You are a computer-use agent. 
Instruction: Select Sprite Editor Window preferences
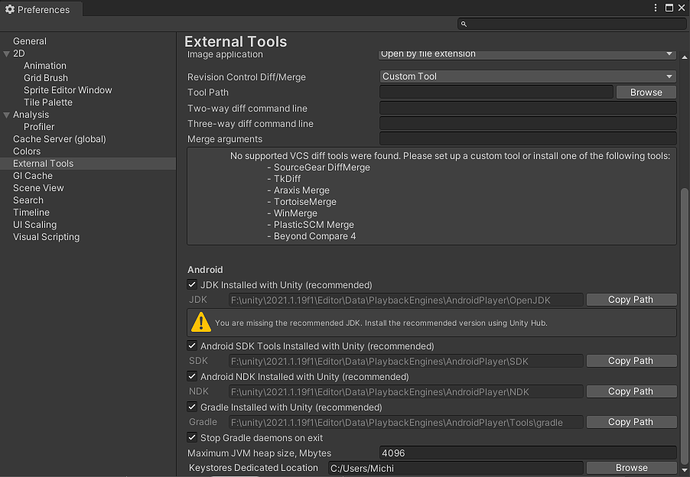[x=68, y=90]
